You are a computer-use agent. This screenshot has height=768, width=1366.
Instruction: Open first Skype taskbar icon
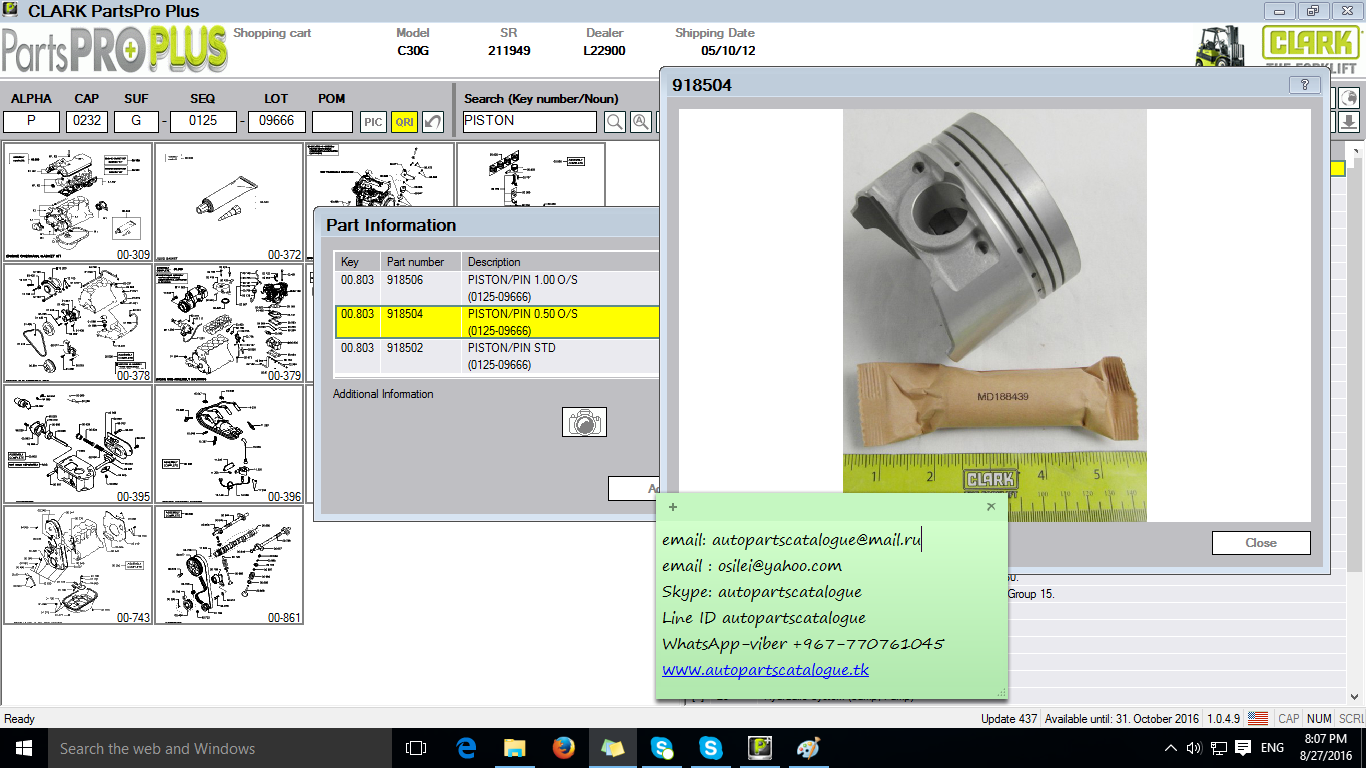(662, 748)
